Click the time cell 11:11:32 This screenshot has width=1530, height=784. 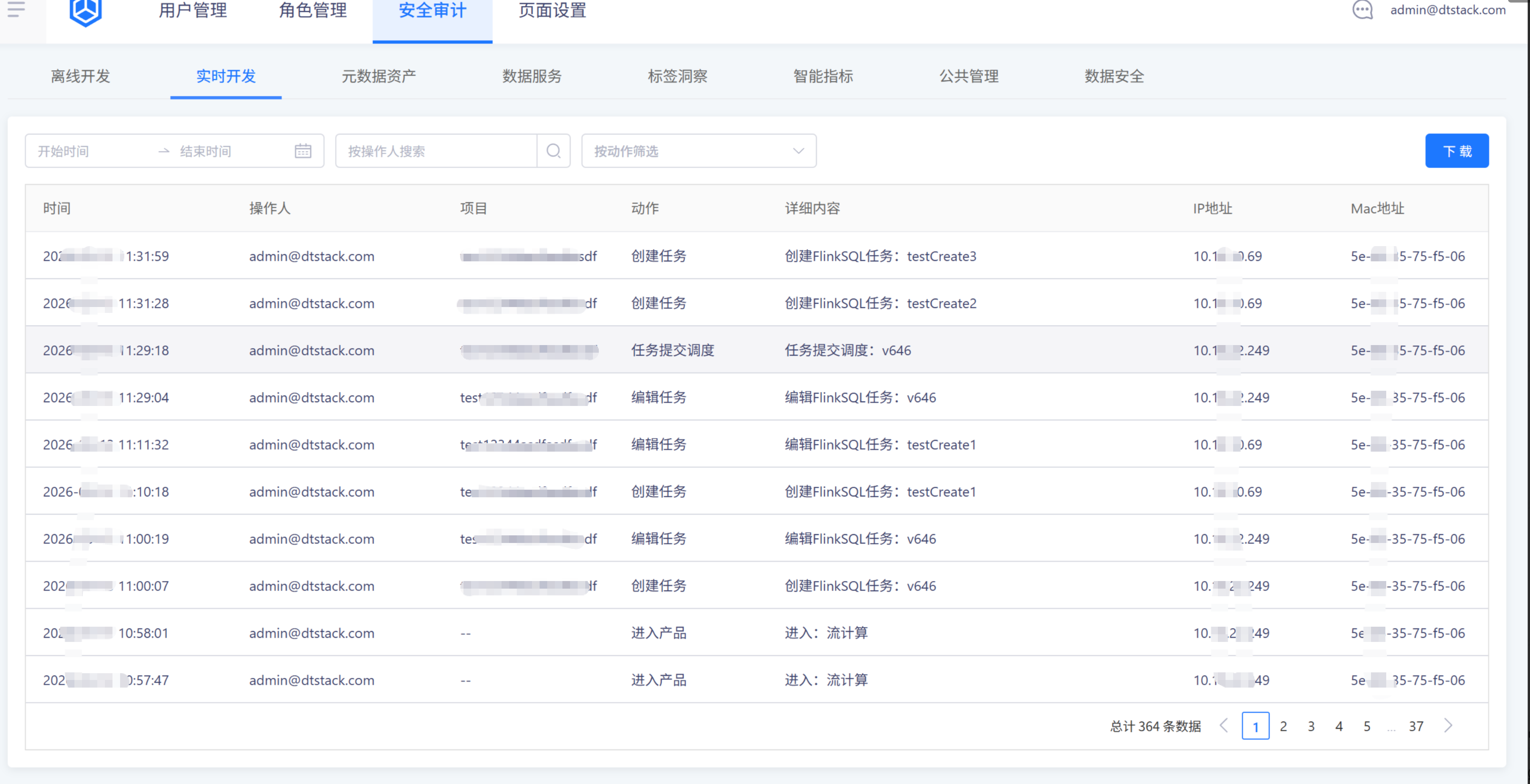tap(106, 444)
